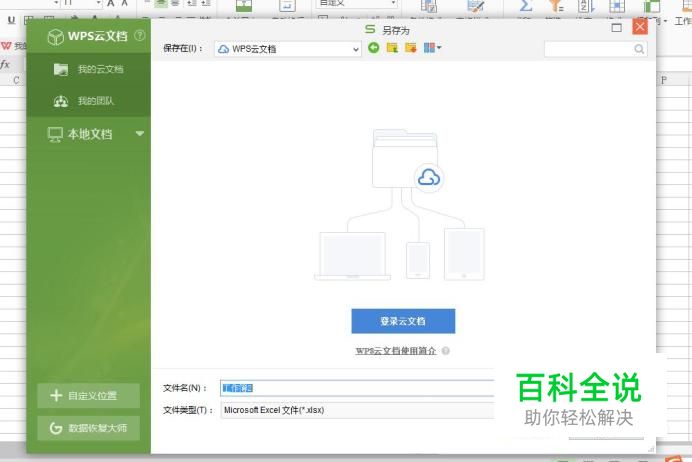Open the view mode dropdown icon

(432, 48)
